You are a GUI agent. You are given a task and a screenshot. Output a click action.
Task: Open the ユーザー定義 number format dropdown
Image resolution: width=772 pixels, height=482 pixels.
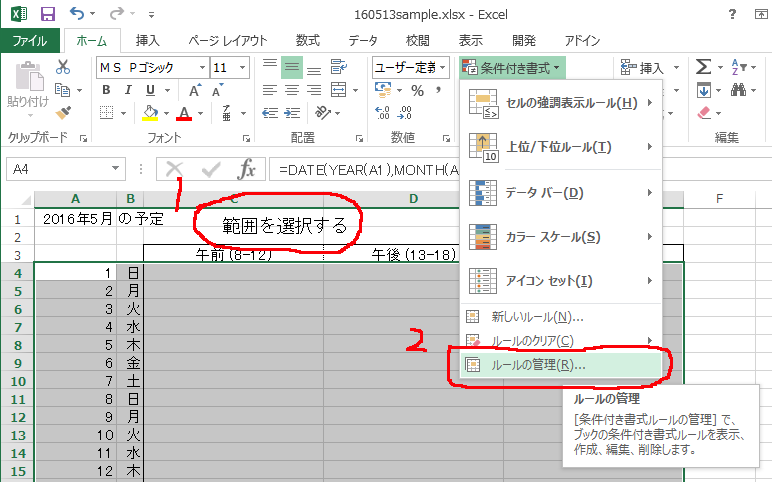pyautogui.click(x=444, y=67)
